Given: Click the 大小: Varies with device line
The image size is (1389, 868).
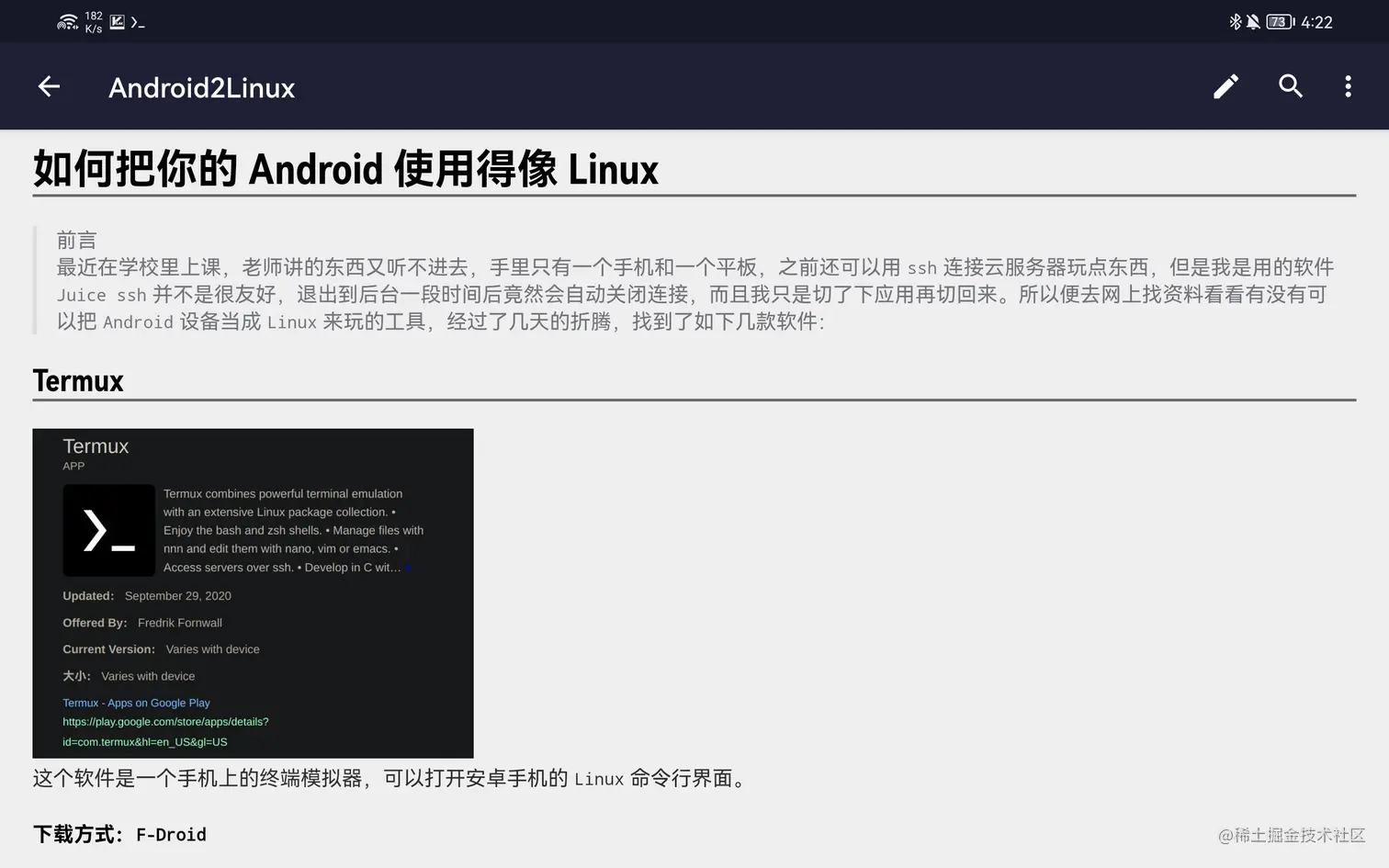Looking at the screenshot, I should (x=129, y=676).
